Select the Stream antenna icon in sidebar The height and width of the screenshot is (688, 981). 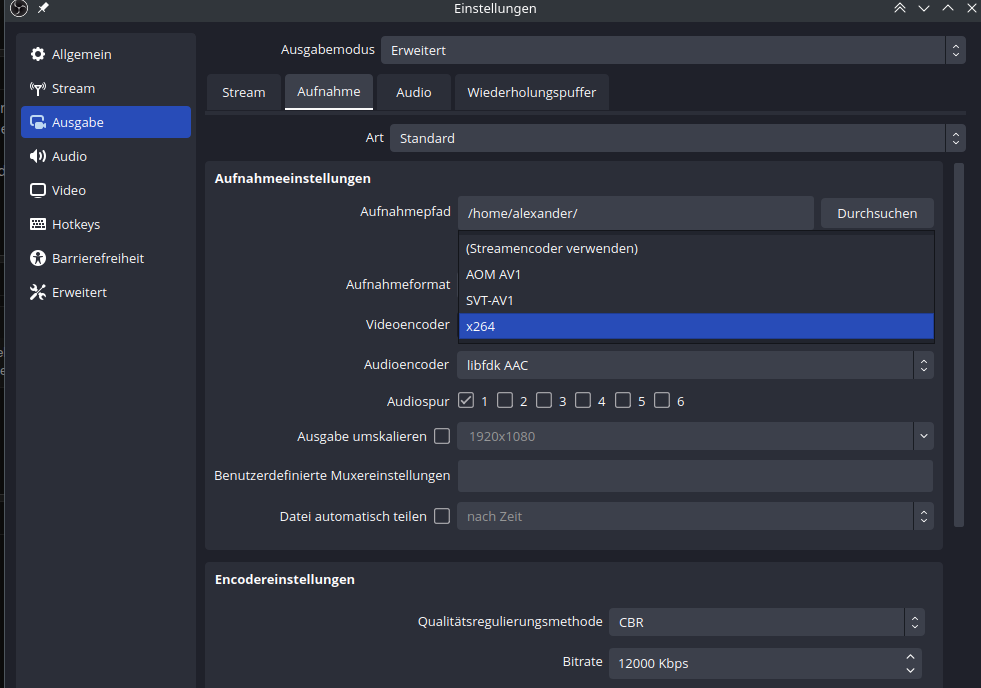(x=38, y=88)
